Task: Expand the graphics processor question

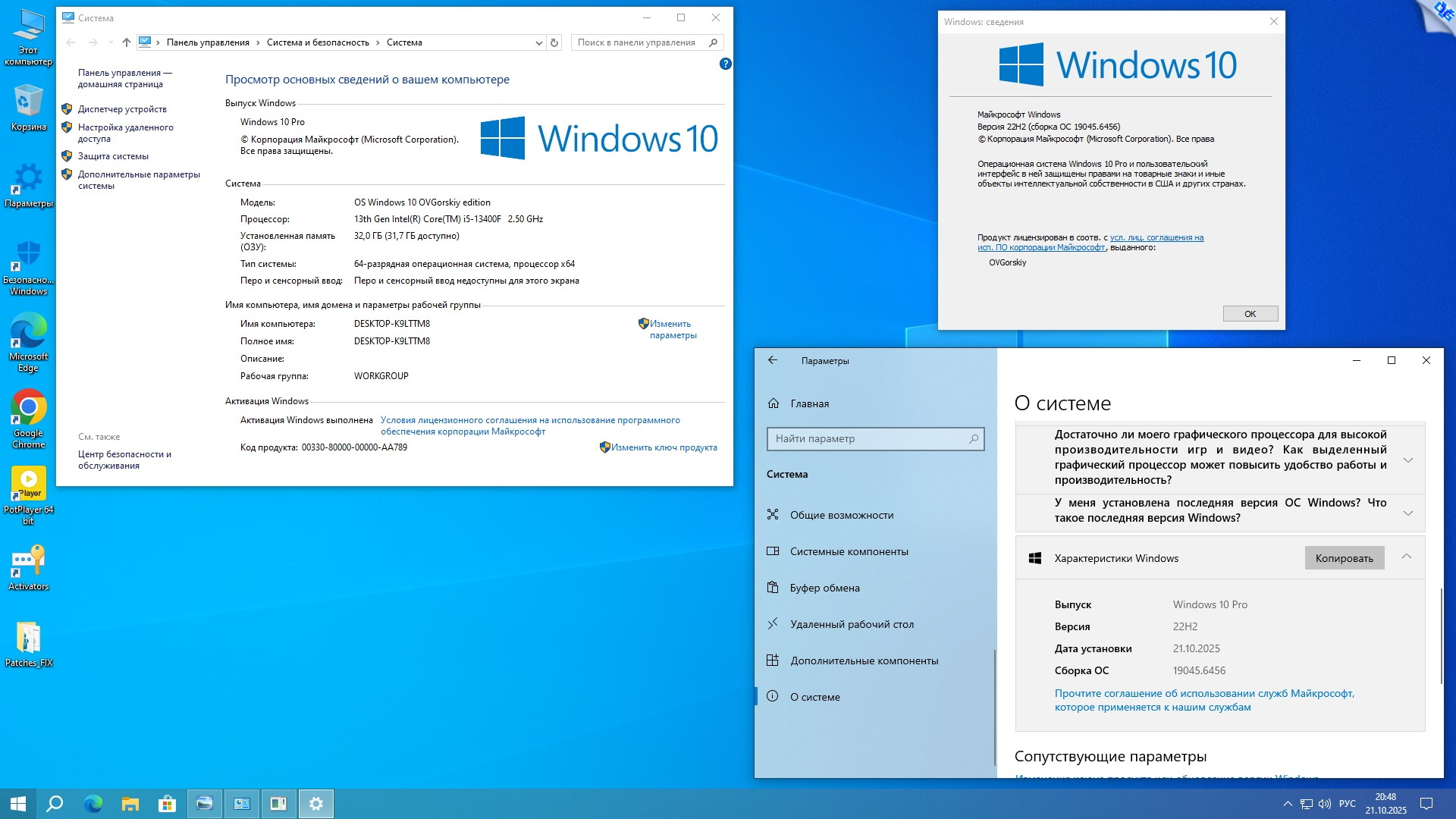Action: point(1407,460)
